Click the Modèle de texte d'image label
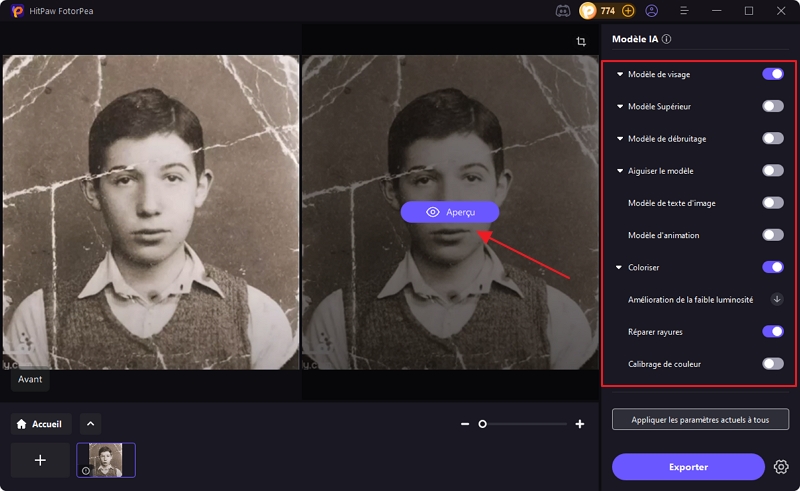 tap(671, 203)
